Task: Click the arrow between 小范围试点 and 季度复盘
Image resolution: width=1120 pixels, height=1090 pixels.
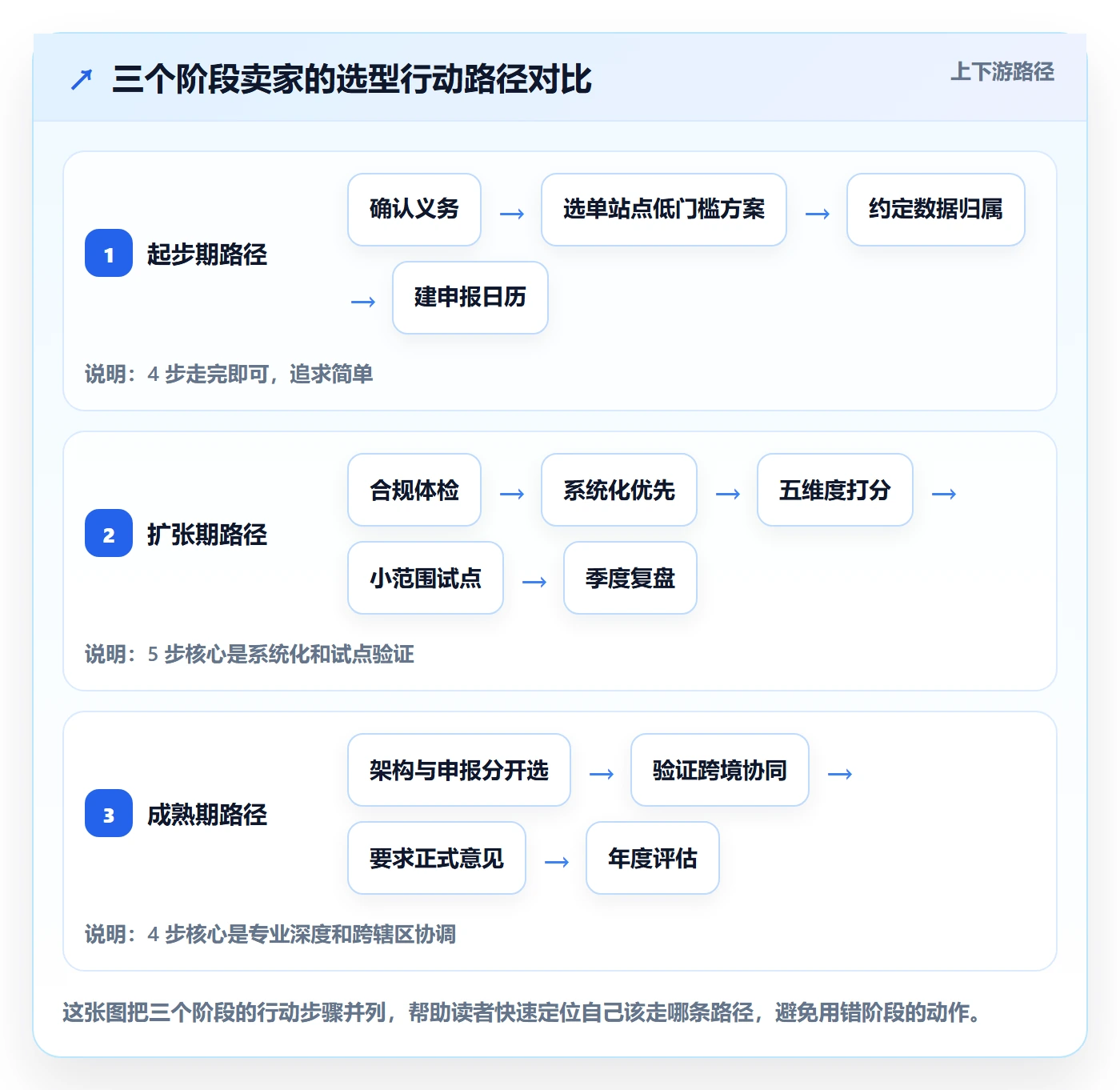Action: tap(534, 582)
